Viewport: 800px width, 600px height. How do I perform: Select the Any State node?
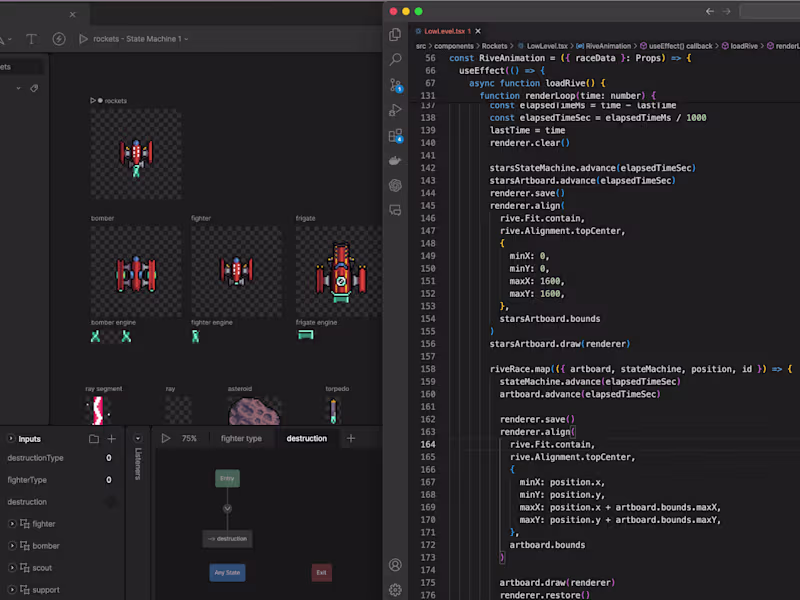pyautogui.click(x=227, y=573)
